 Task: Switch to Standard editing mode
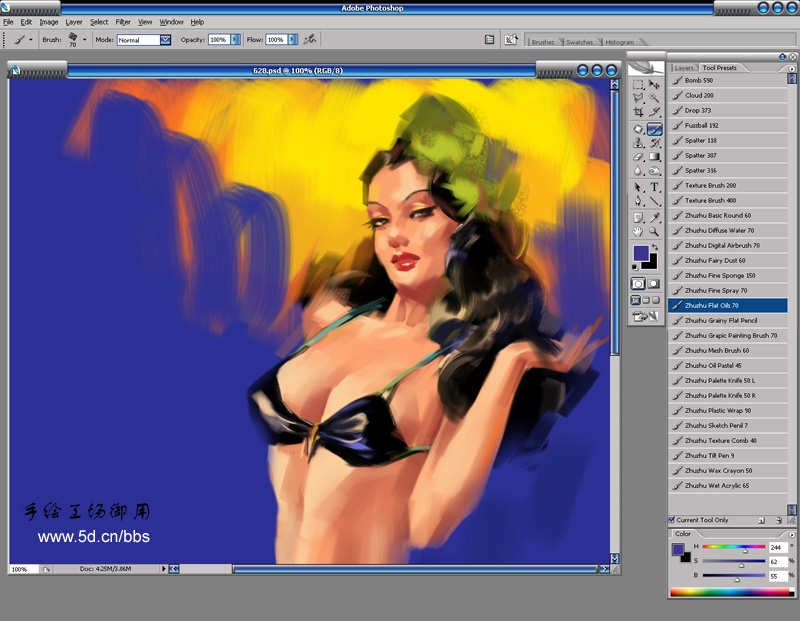[x=638, y=284]
